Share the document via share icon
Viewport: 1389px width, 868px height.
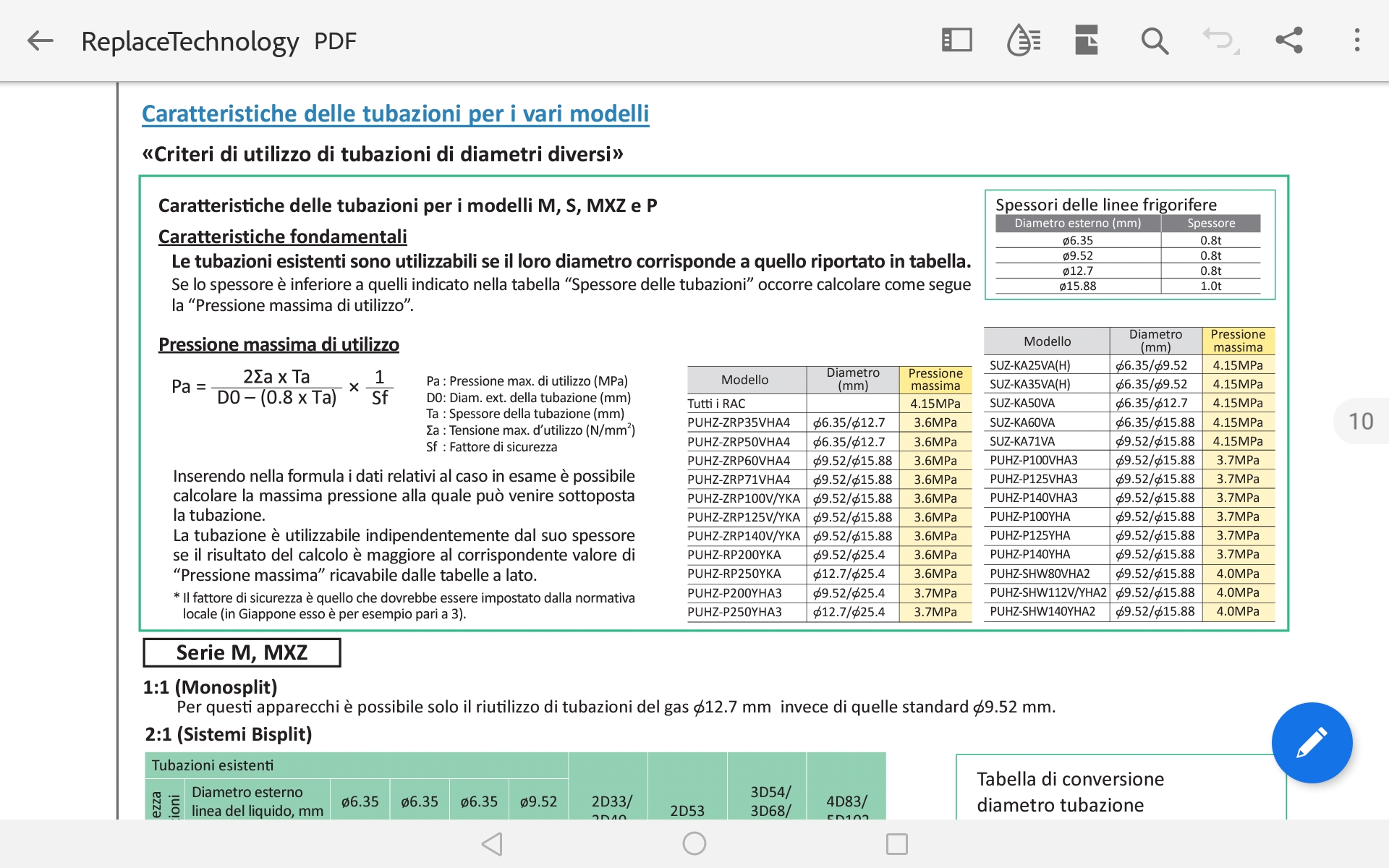click(x=1289, y=41)
